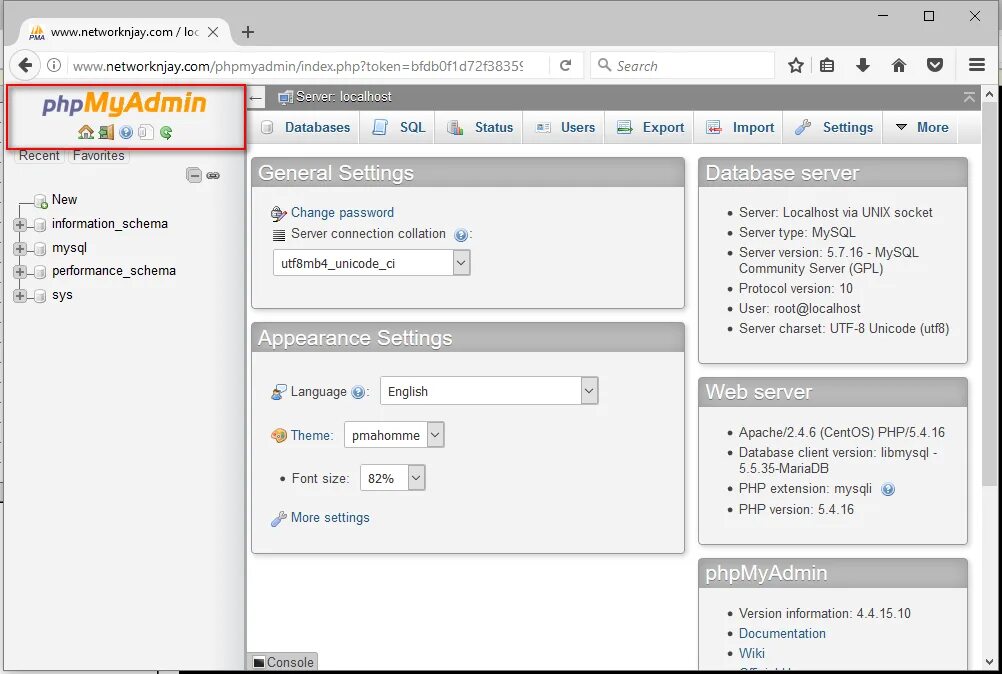This screenshot has height=674, width=1002.
Task: Expand the mysql database node
Action: pyautogui.click(x=19, y=247)
